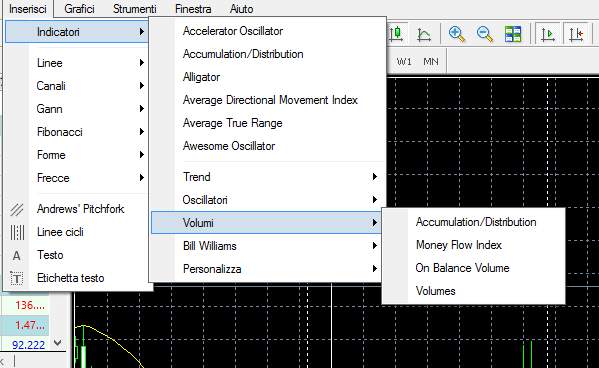
Task: Open the Grafici menu
Action: (x=79, y=9)
